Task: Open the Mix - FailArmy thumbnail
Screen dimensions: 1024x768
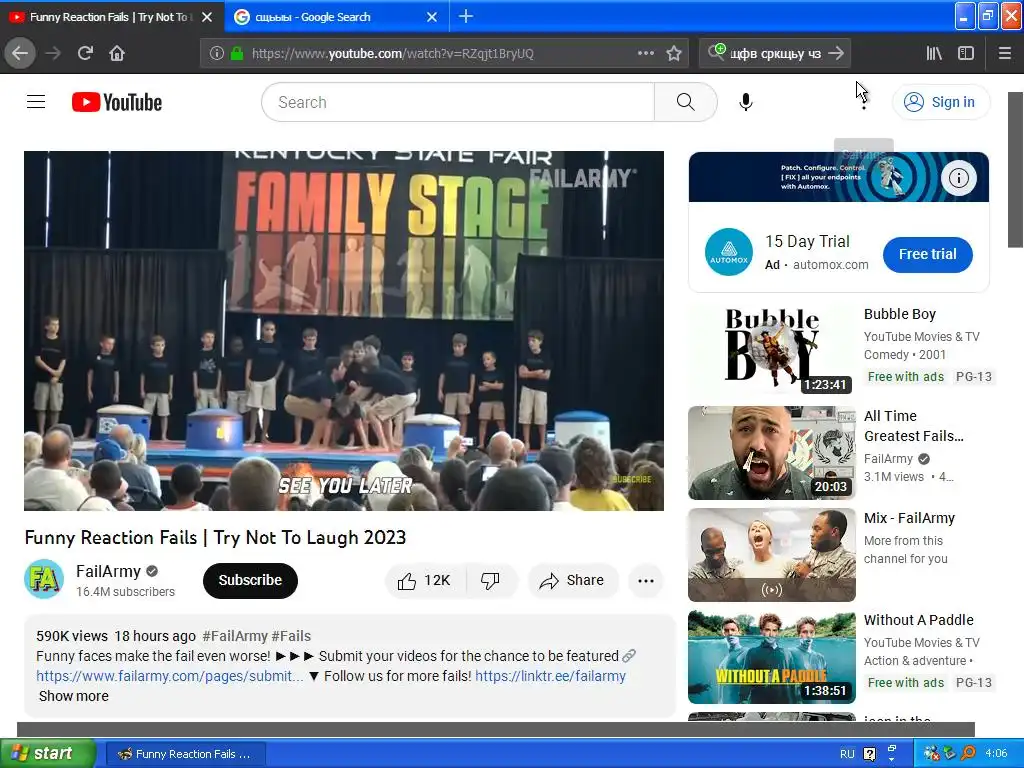Action: [x=772, y=554]
